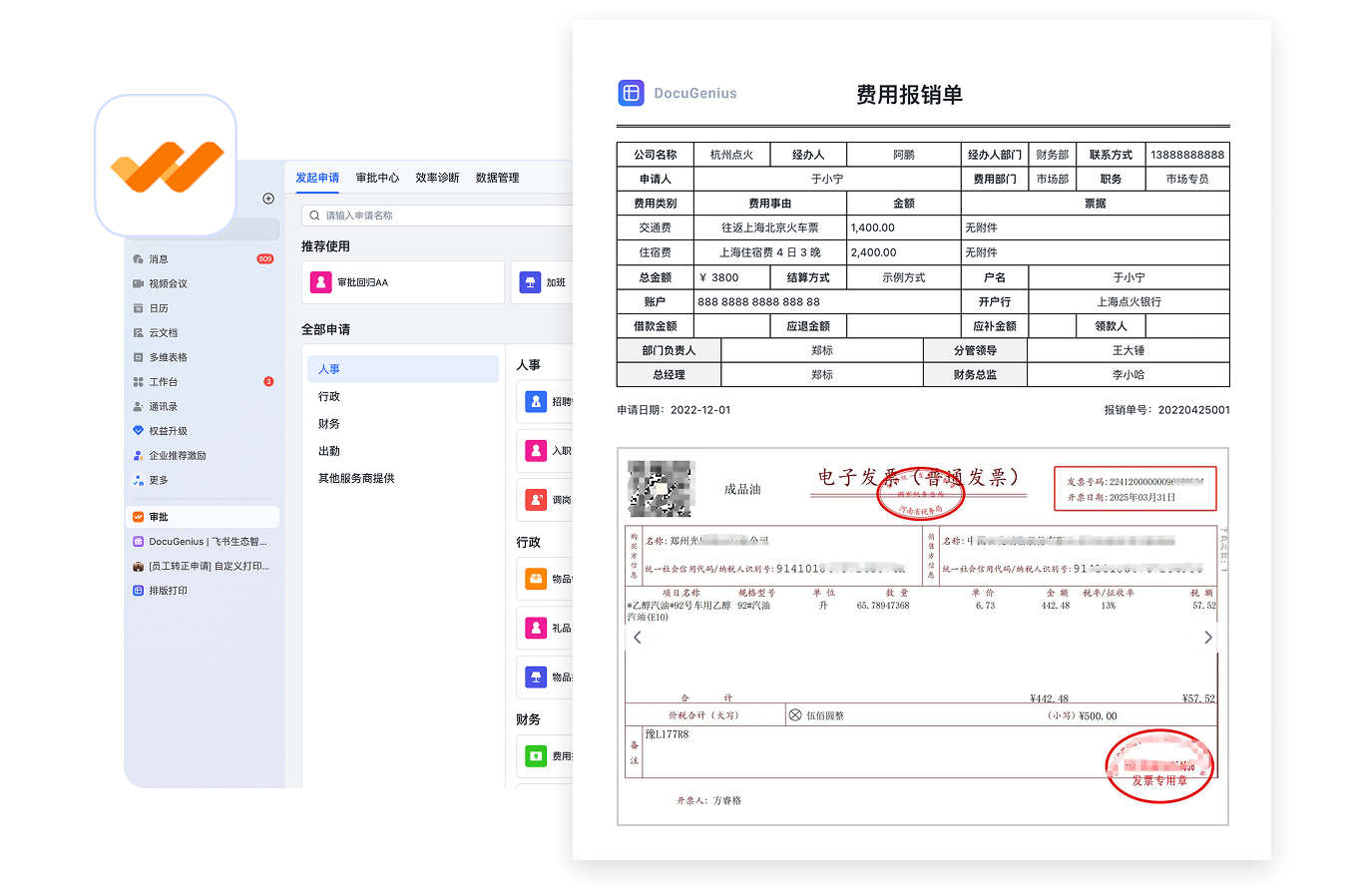Show the next invoice with right arrow
This screenshot has width=1357, height=896.
click(x=1207, y=638)
